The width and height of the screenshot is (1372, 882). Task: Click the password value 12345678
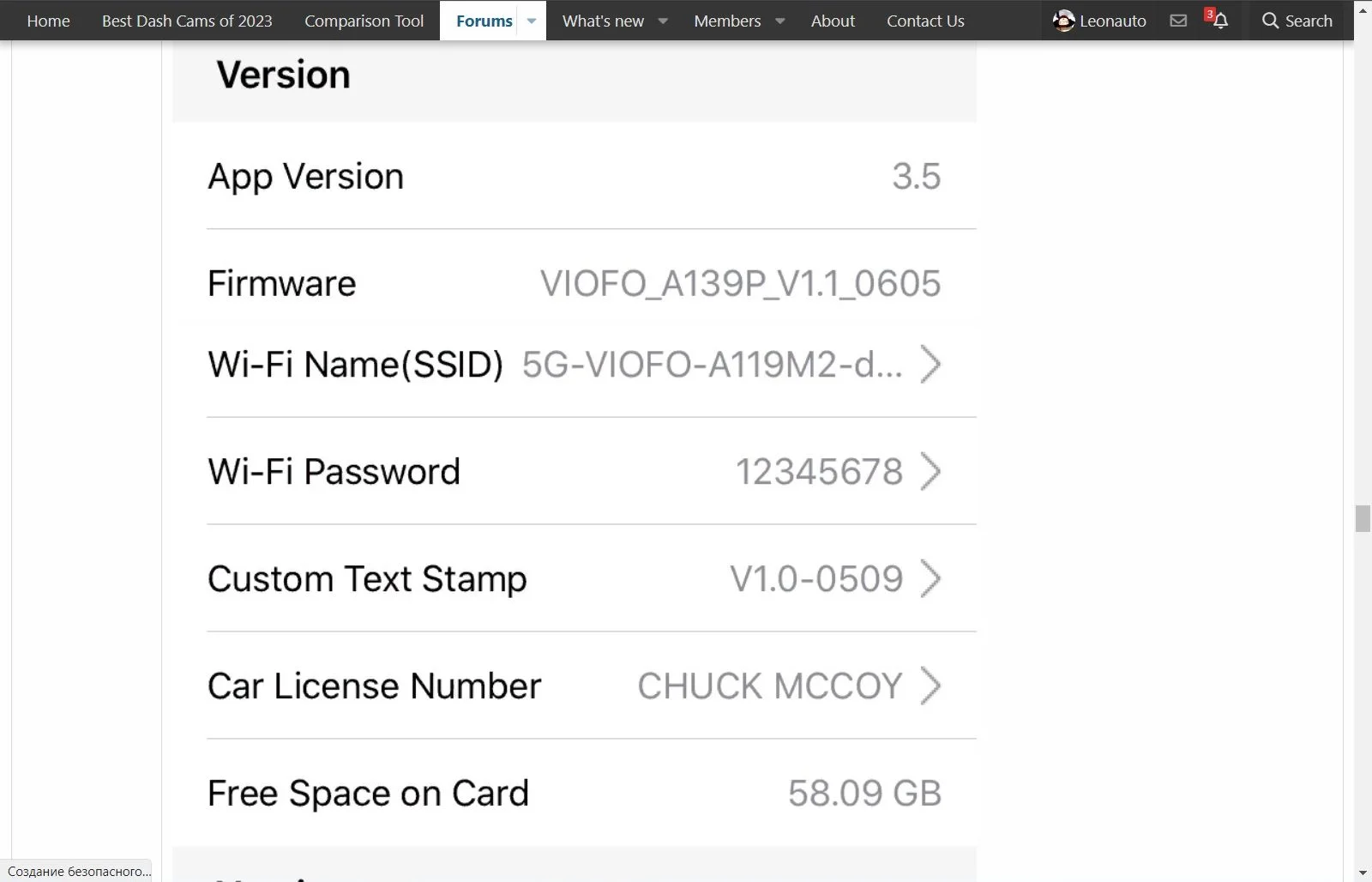819,471
